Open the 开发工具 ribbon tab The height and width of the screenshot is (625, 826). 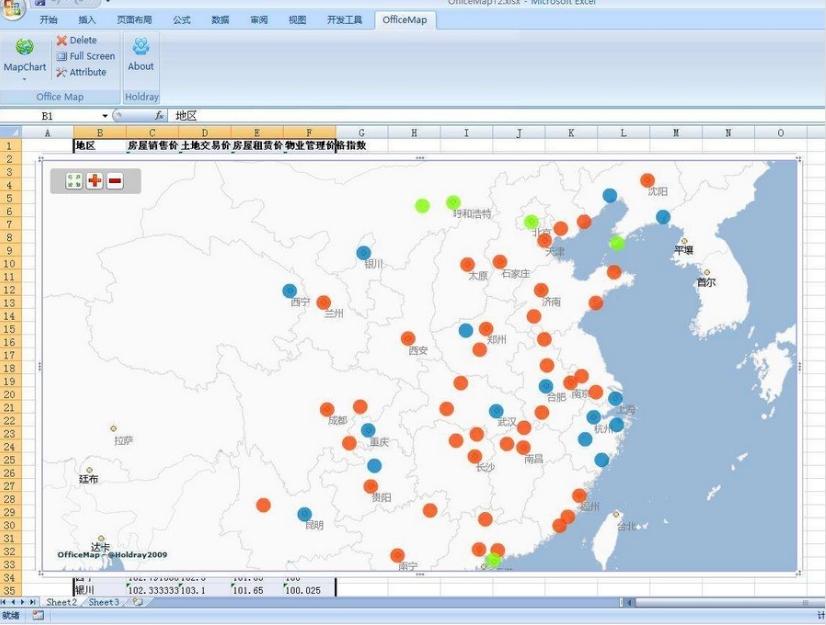tap(346, 20)
